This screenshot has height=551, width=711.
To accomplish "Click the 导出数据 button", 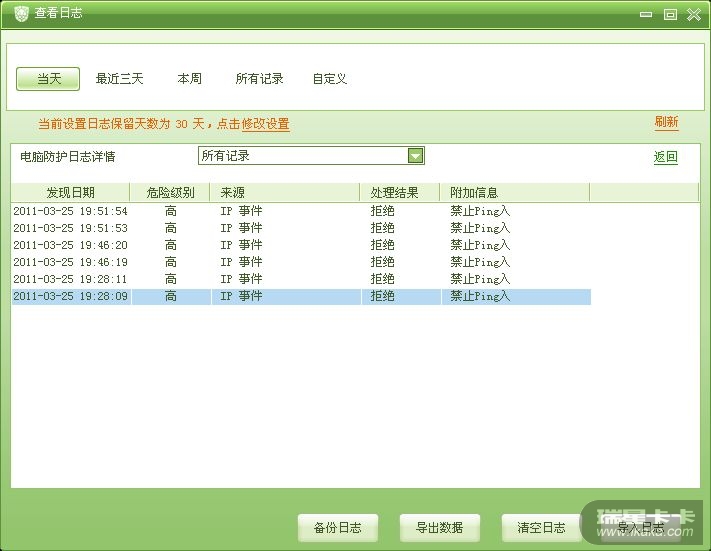I will click(439, 528).
